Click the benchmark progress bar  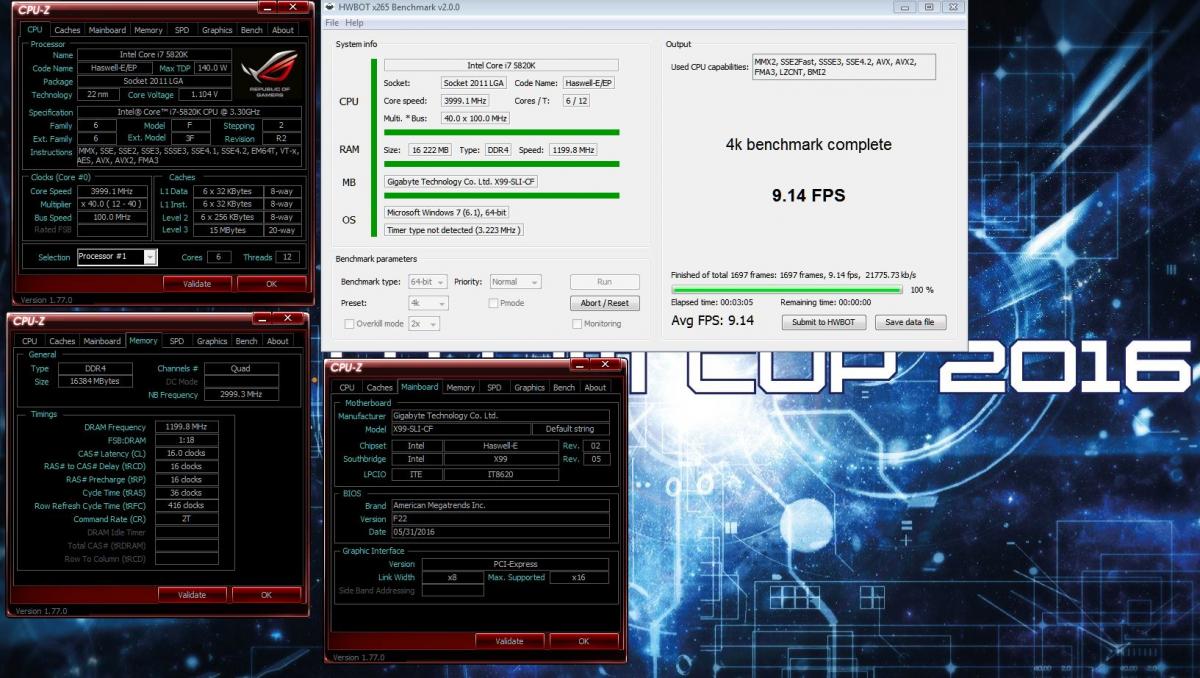[787, 290]
